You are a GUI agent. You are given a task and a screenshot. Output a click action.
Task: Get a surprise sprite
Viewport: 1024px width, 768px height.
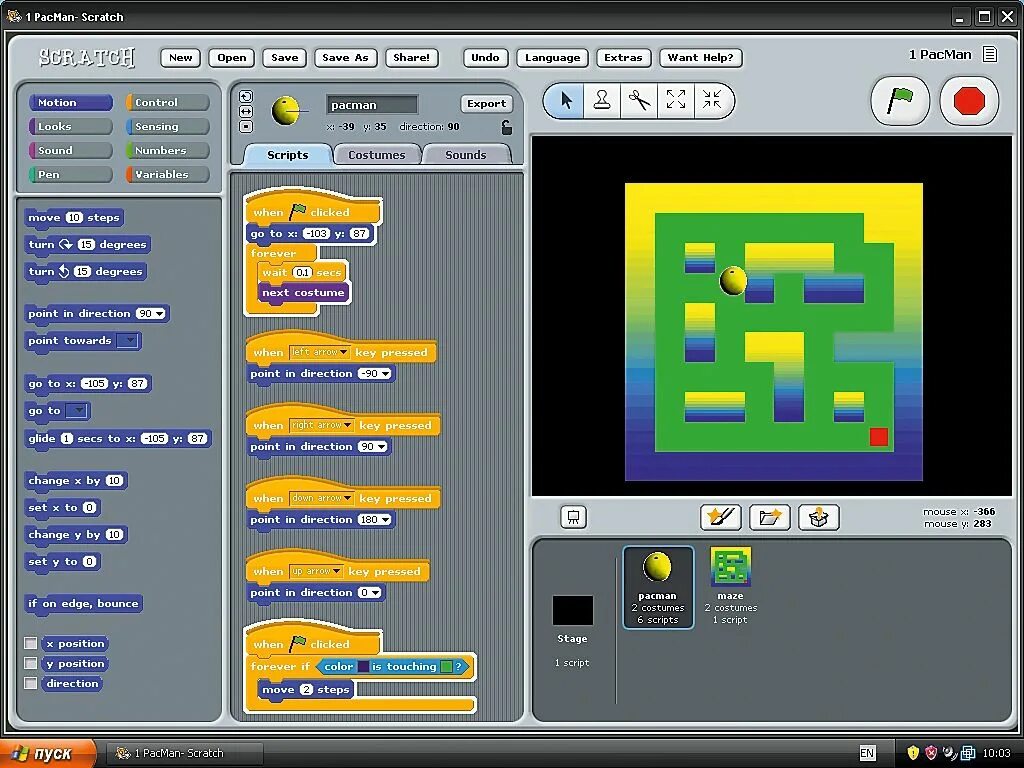819,518
